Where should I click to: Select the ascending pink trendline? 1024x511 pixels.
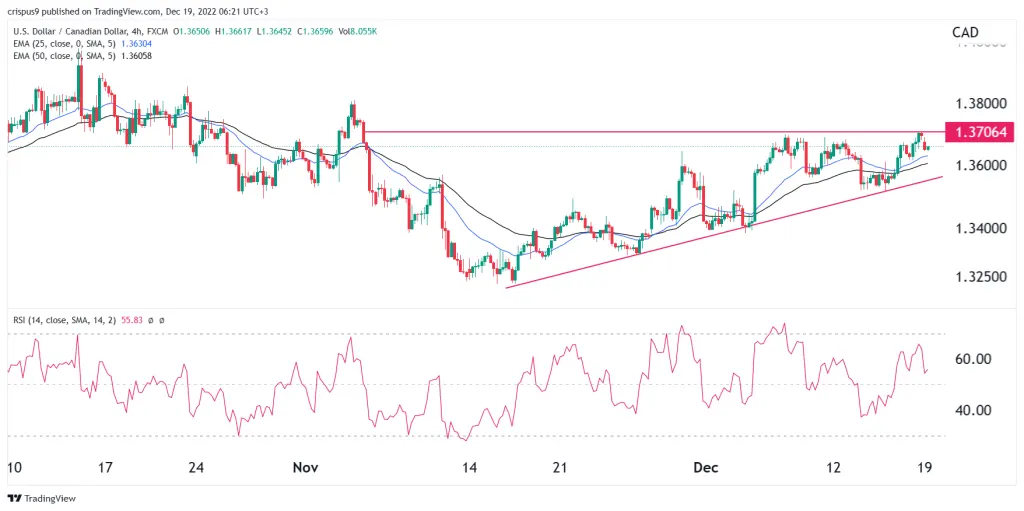point(725,232)
